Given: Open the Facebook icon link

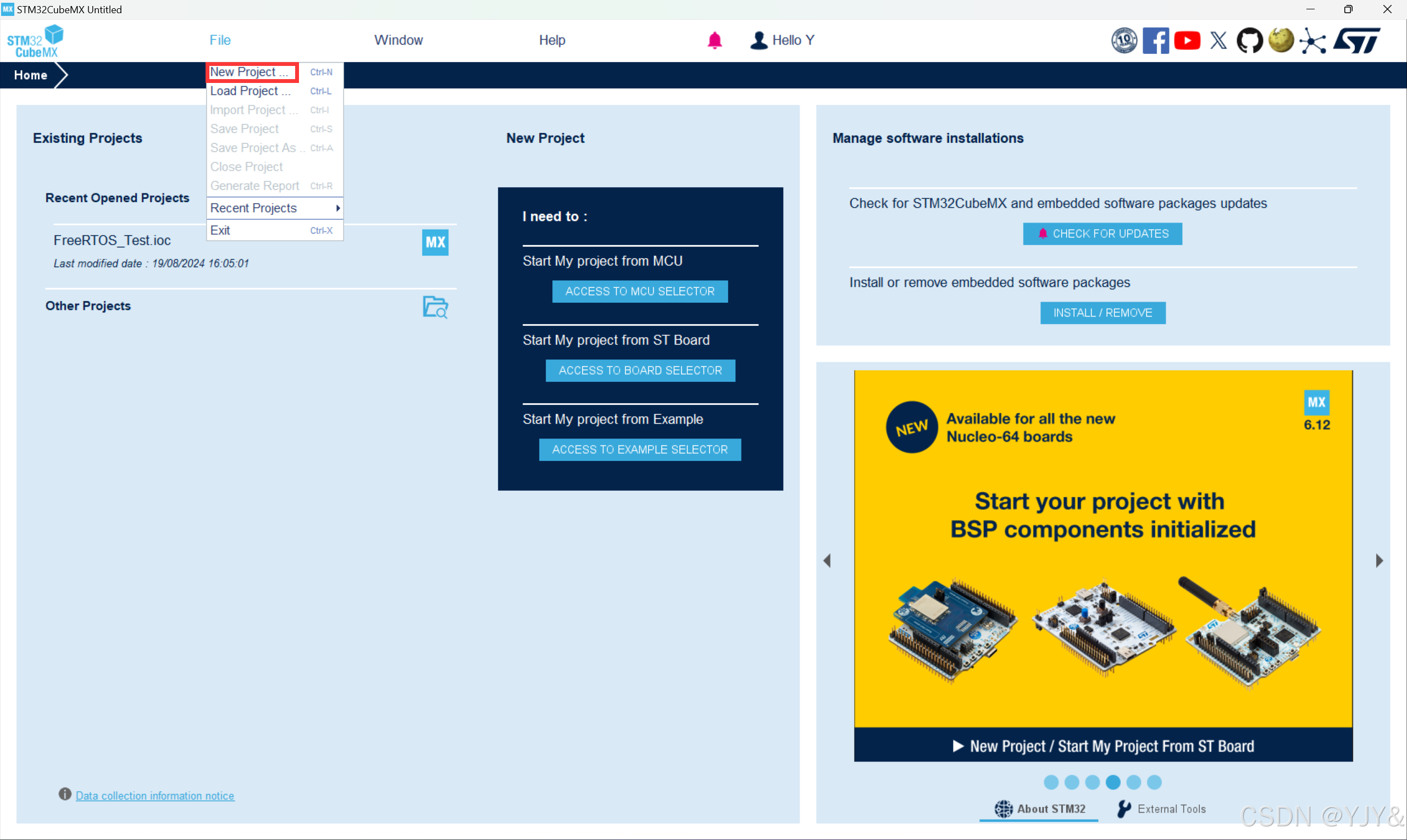Looking at the screenshot, I should 1155,40.
